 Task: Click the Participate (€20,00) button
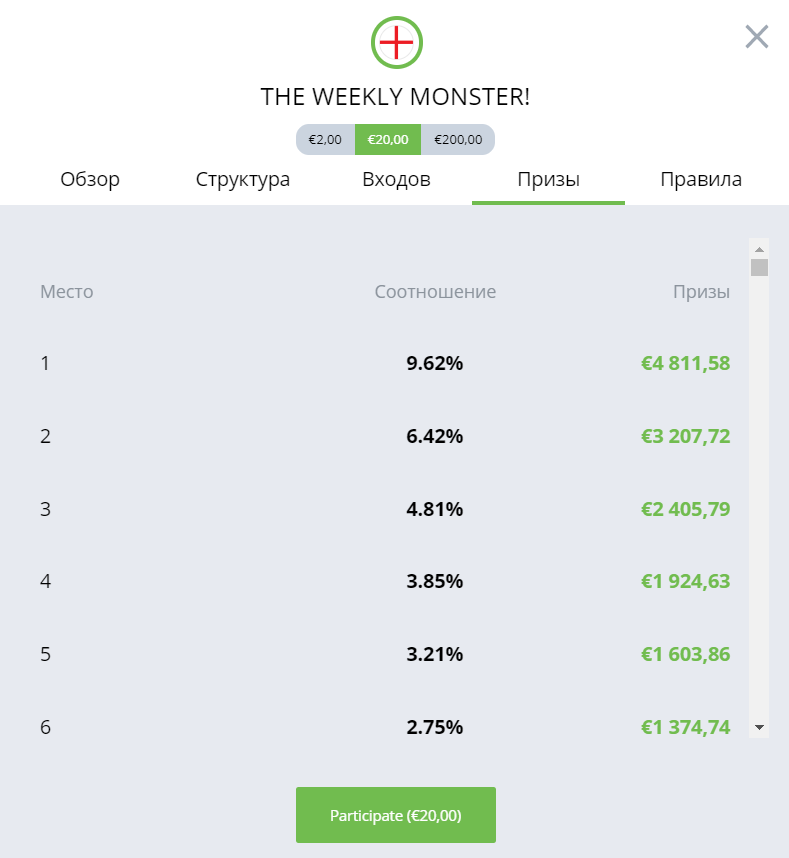click(x=396, y=815)
